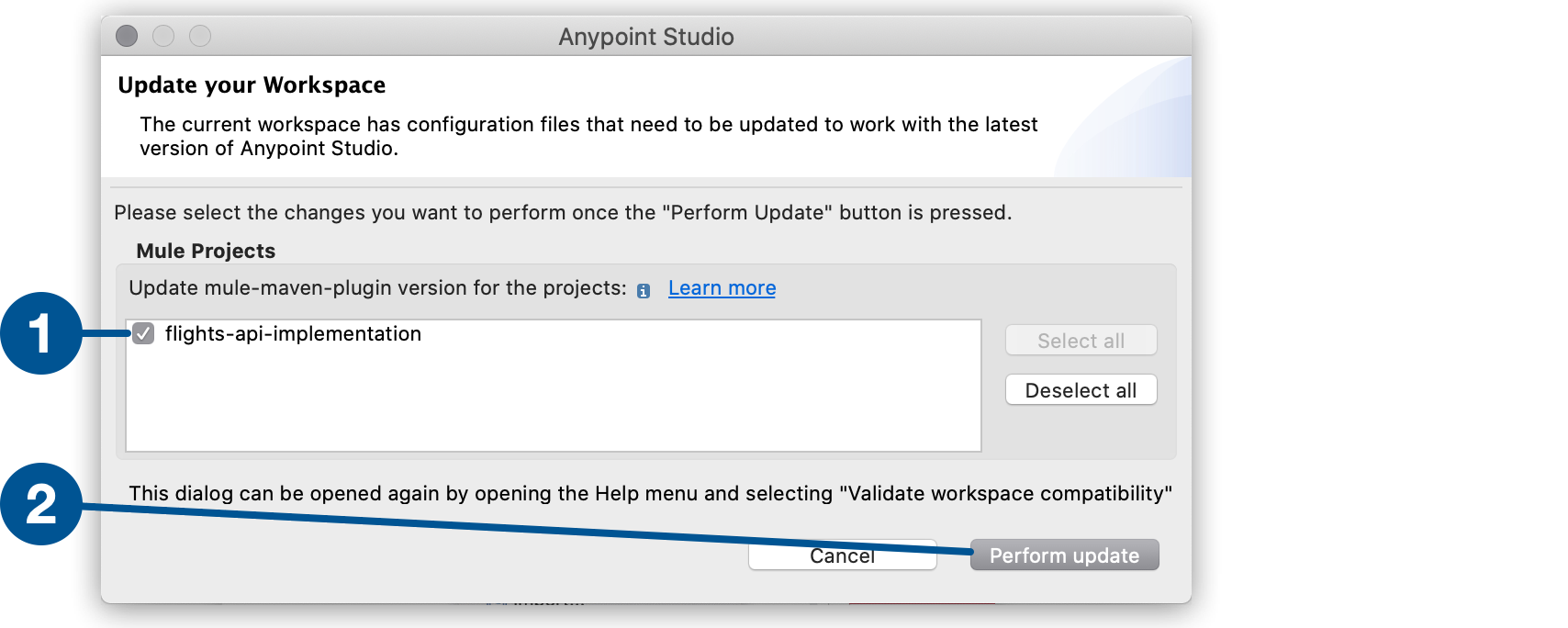Cancel the workspace update dialog

tap(841, 555)
